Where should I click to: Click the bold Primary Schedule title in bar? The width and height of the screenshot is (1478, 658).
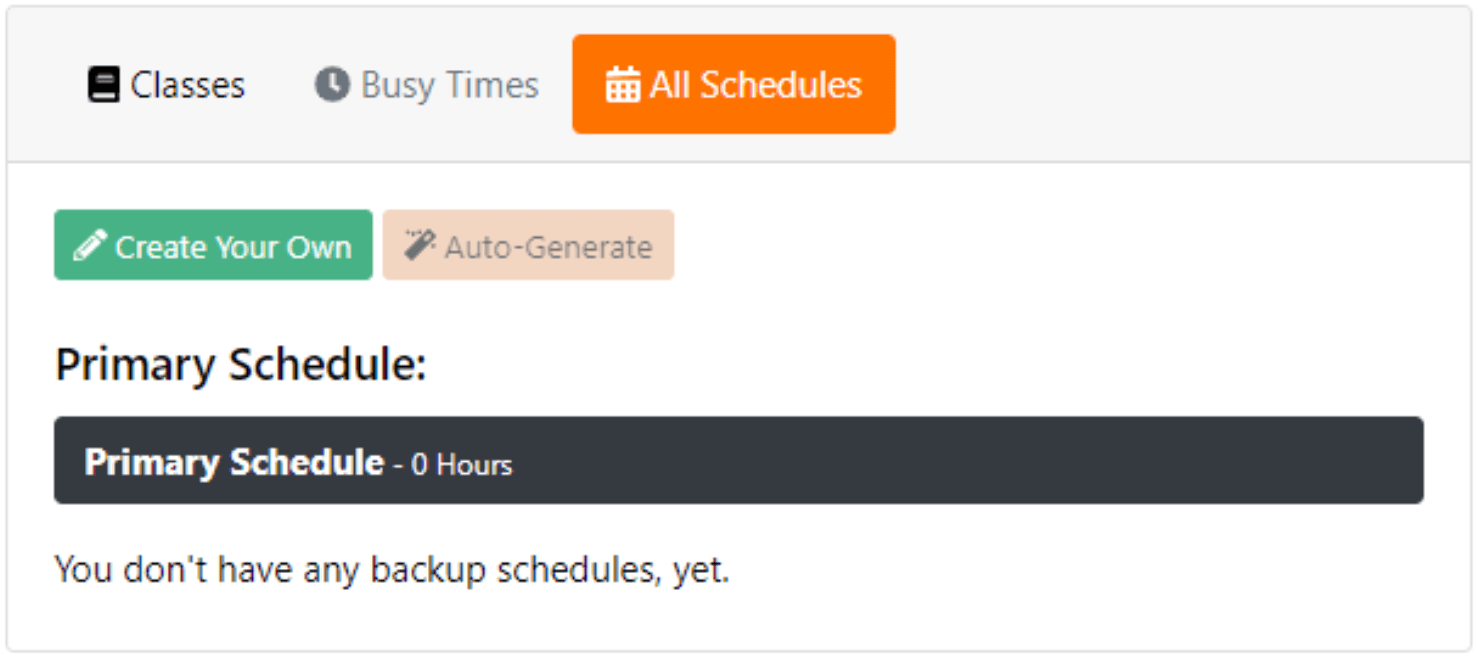234,462
